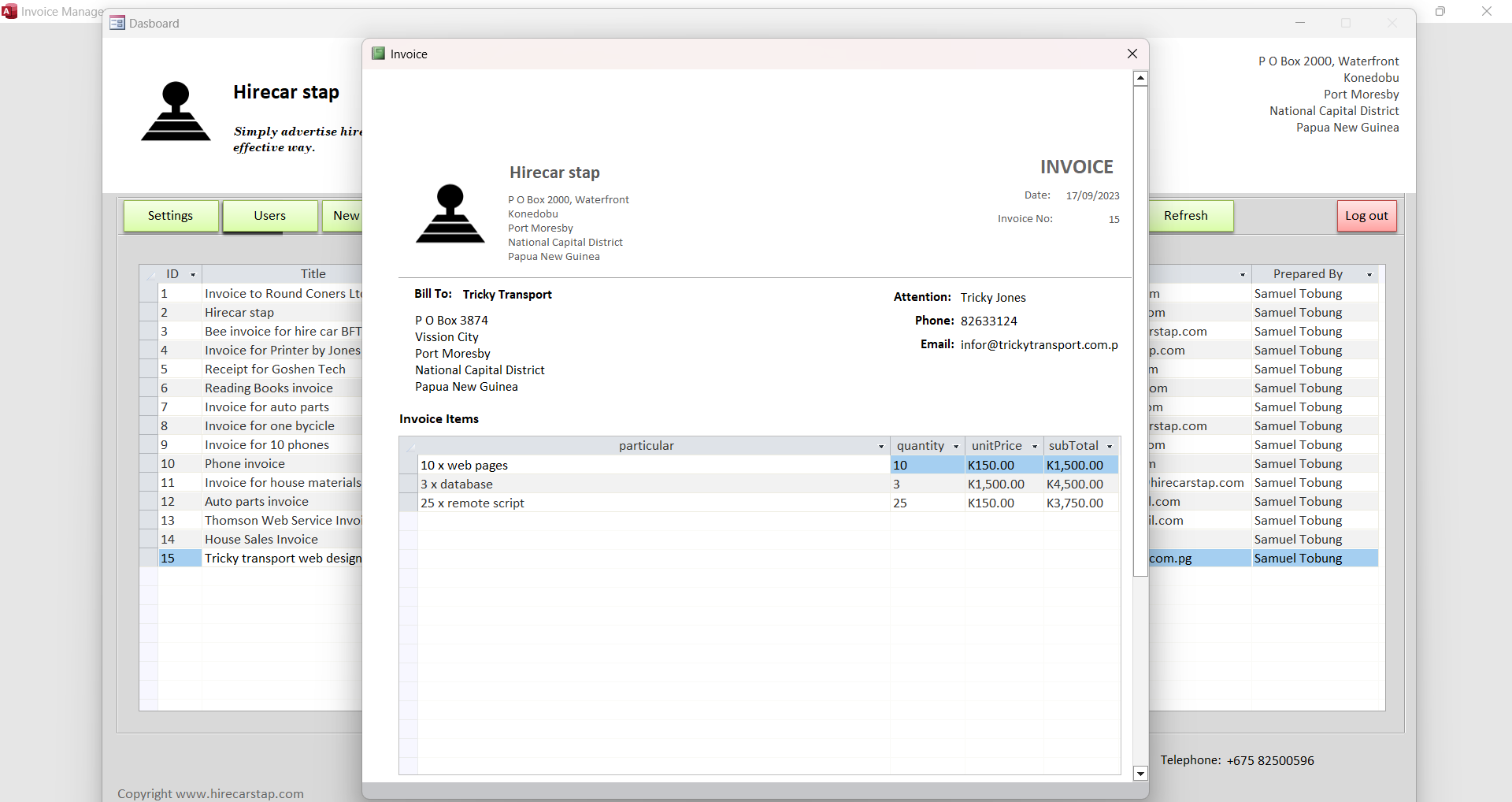Click the invoice vertical scrollbar thumb
Screen dimensions: 1512x802
pos(1140,331)
